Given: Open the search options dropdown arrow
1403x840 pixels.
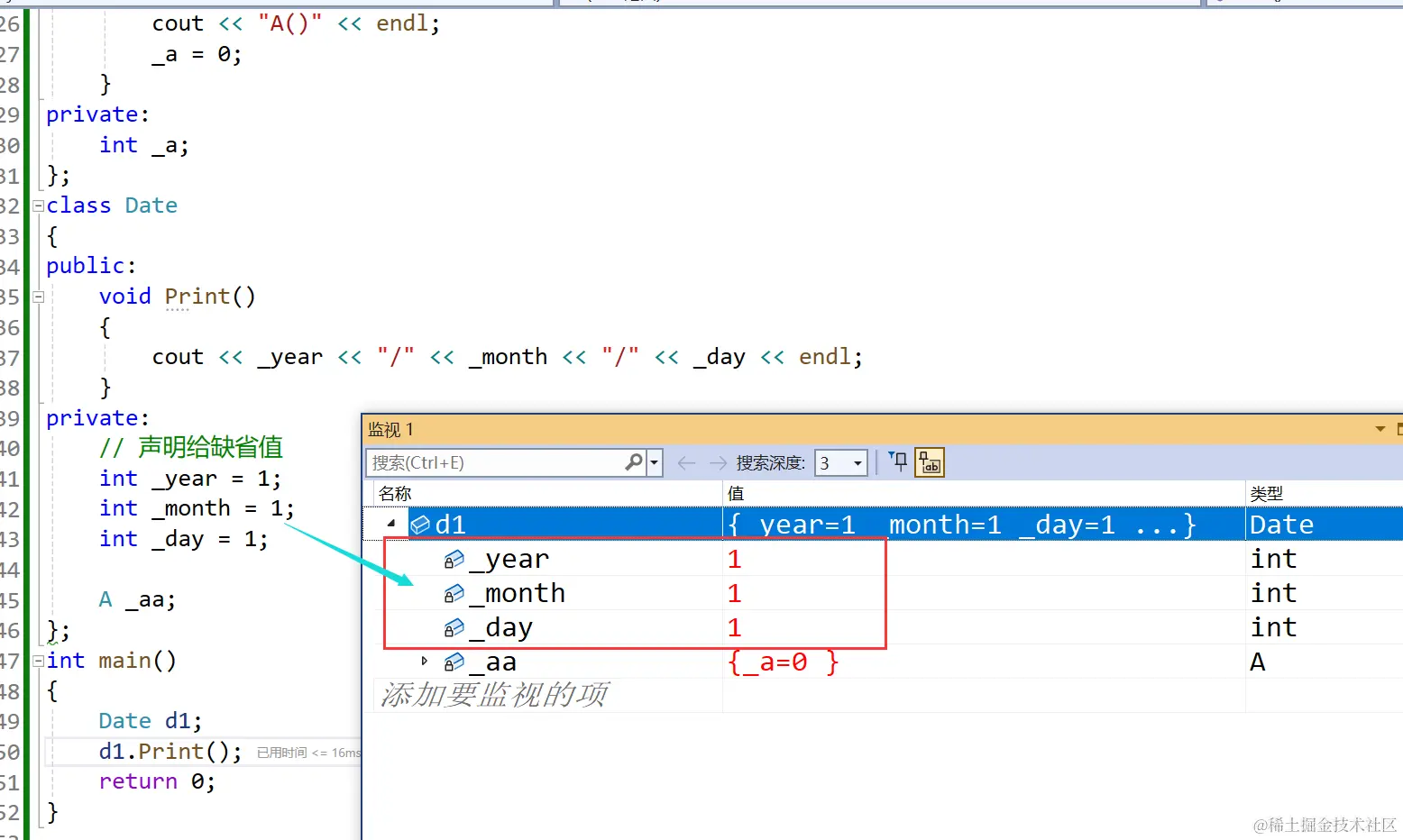Looking at the screenshot, I should click(x=655, y=462).
